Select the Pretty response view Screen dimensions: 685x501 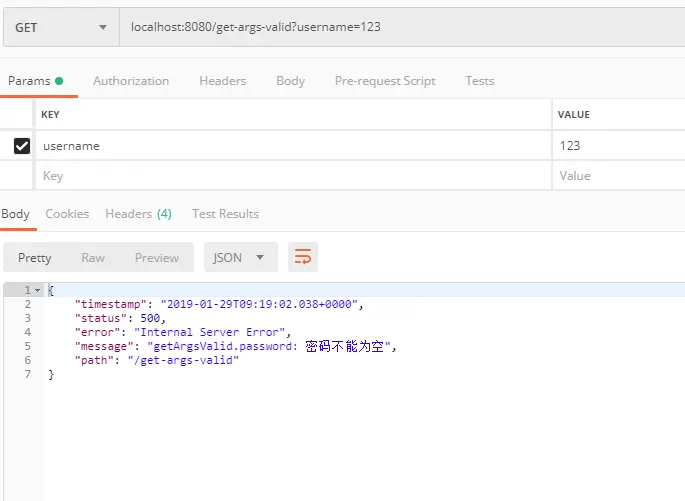35,258
